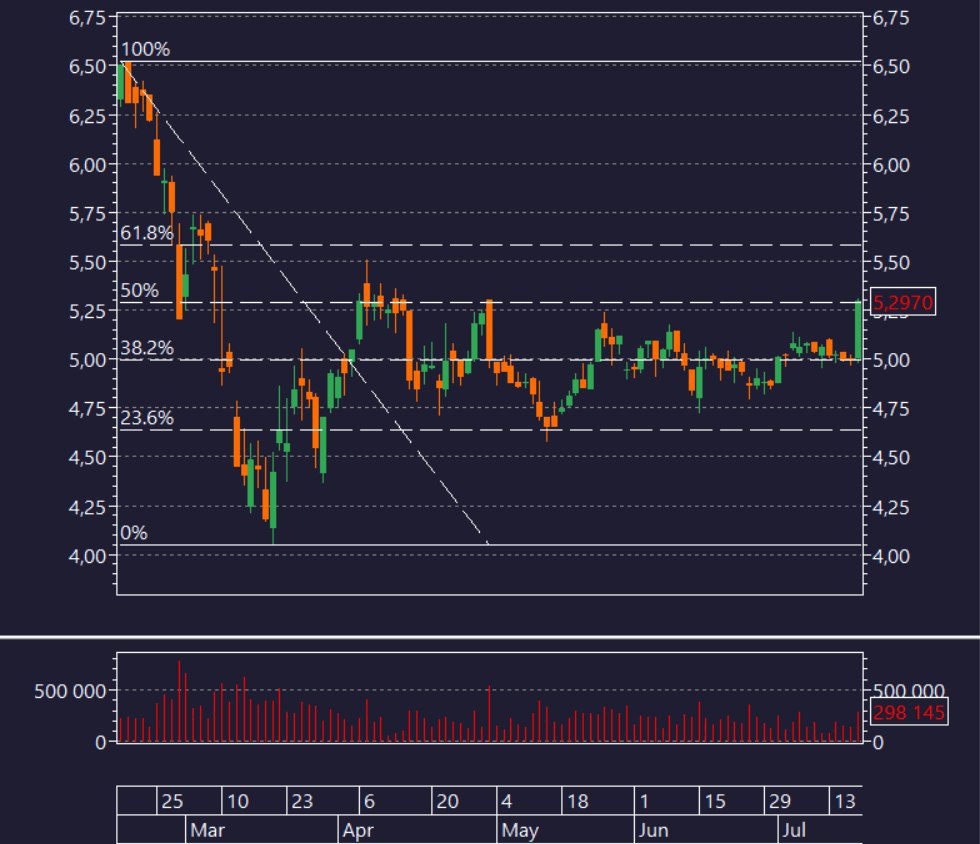The width and height of the screenshot is (980, 844).
Task: Click right price axis label 4,25
Action: click(891, 507)
